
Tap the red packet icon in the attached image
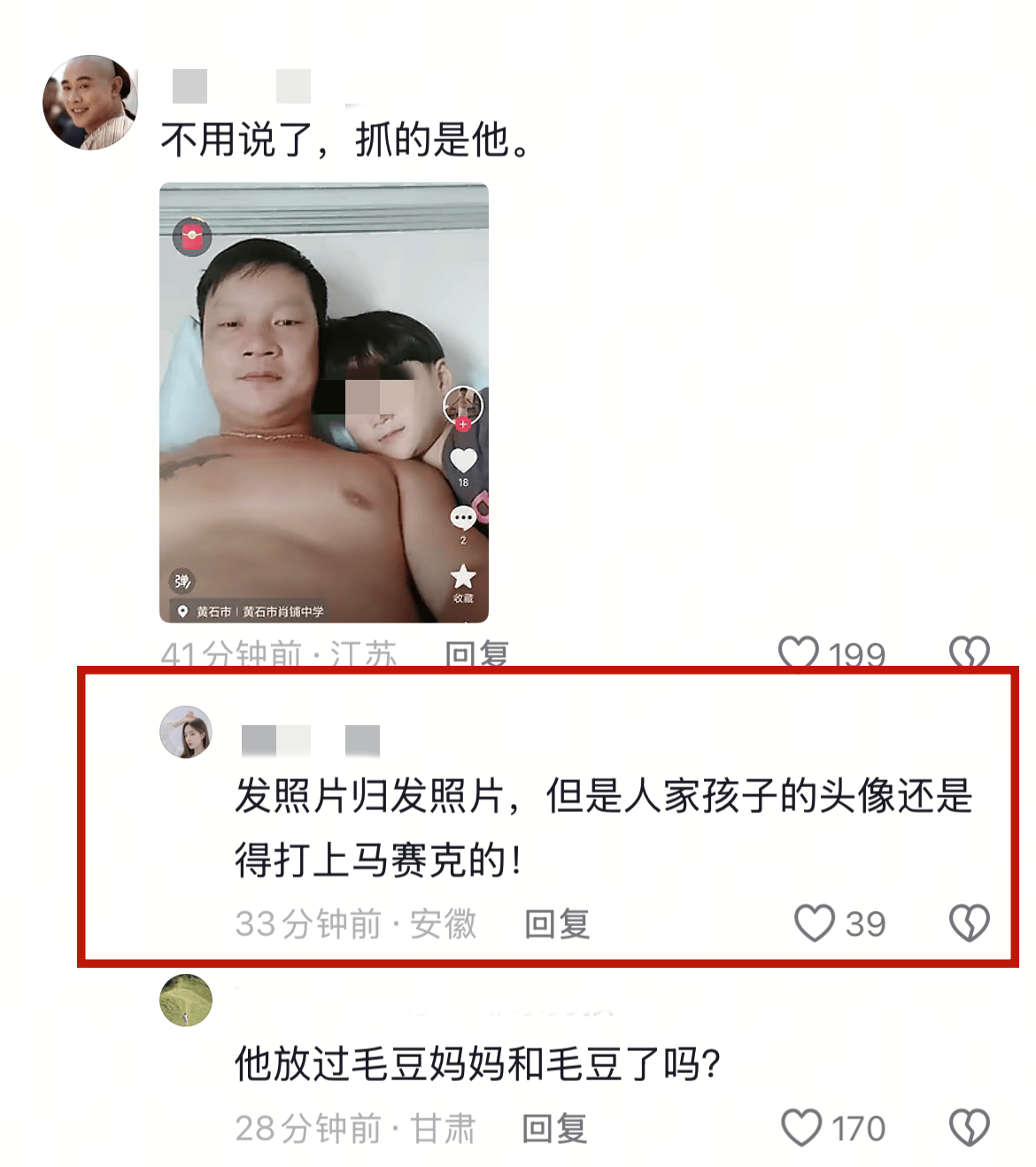(192, 236)
